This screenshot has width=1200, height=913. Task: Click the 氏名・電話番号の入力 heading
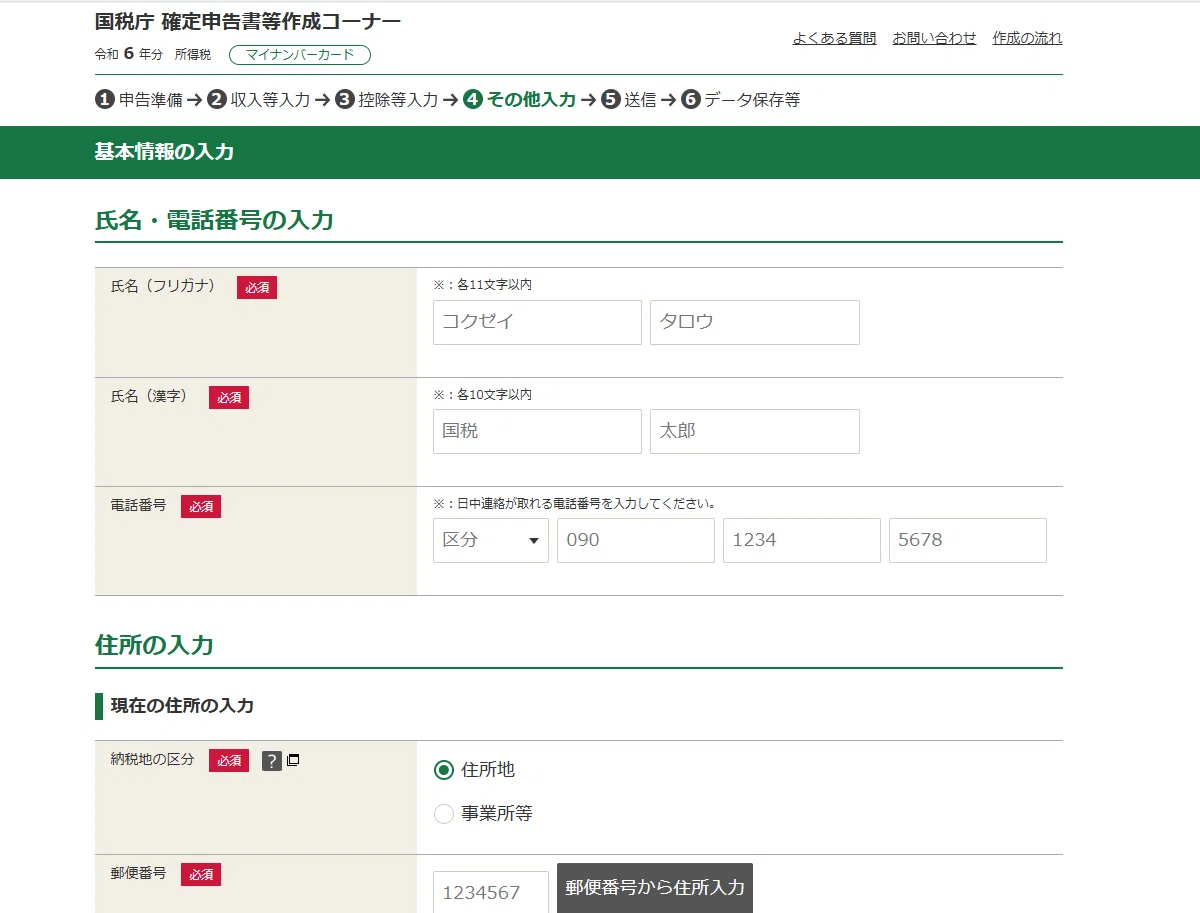point(214,220)
